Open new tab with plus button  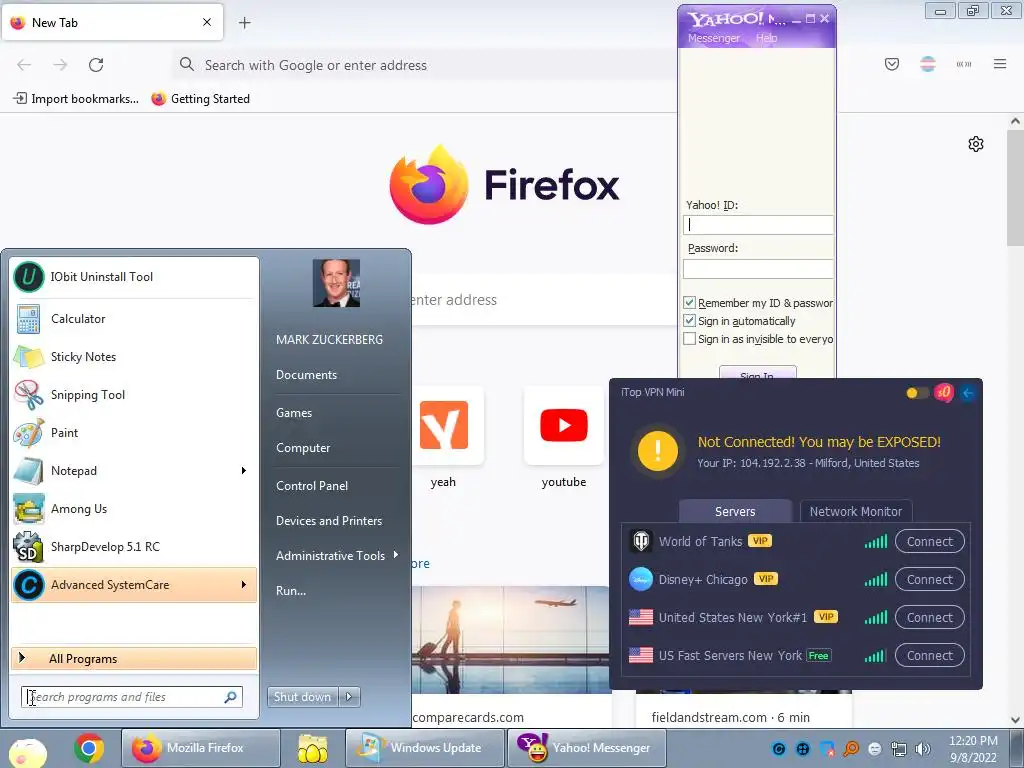click(244, 23)
